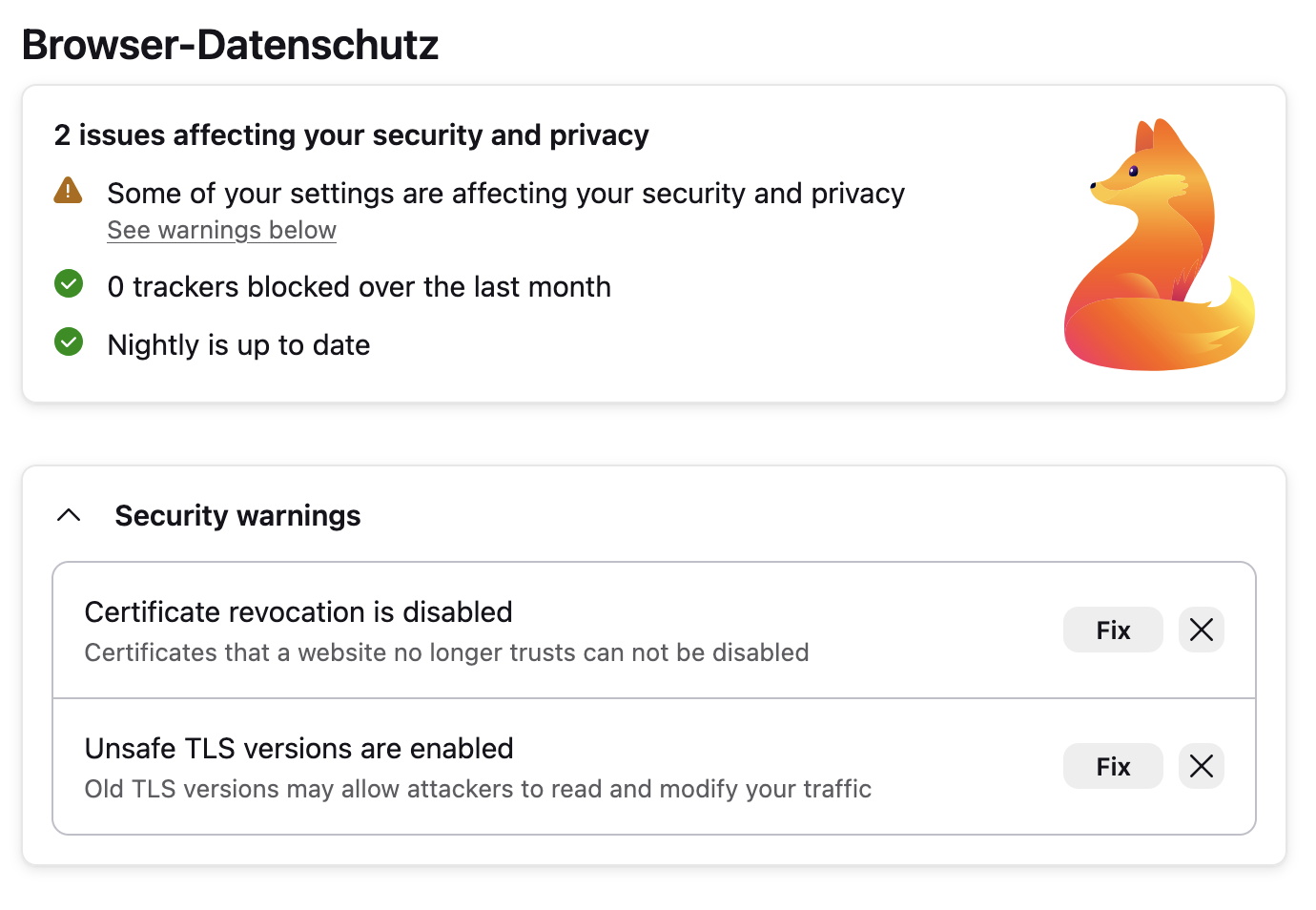Click the Old TLS versions description text
The image size is (1316, 910).
[478, 789]
